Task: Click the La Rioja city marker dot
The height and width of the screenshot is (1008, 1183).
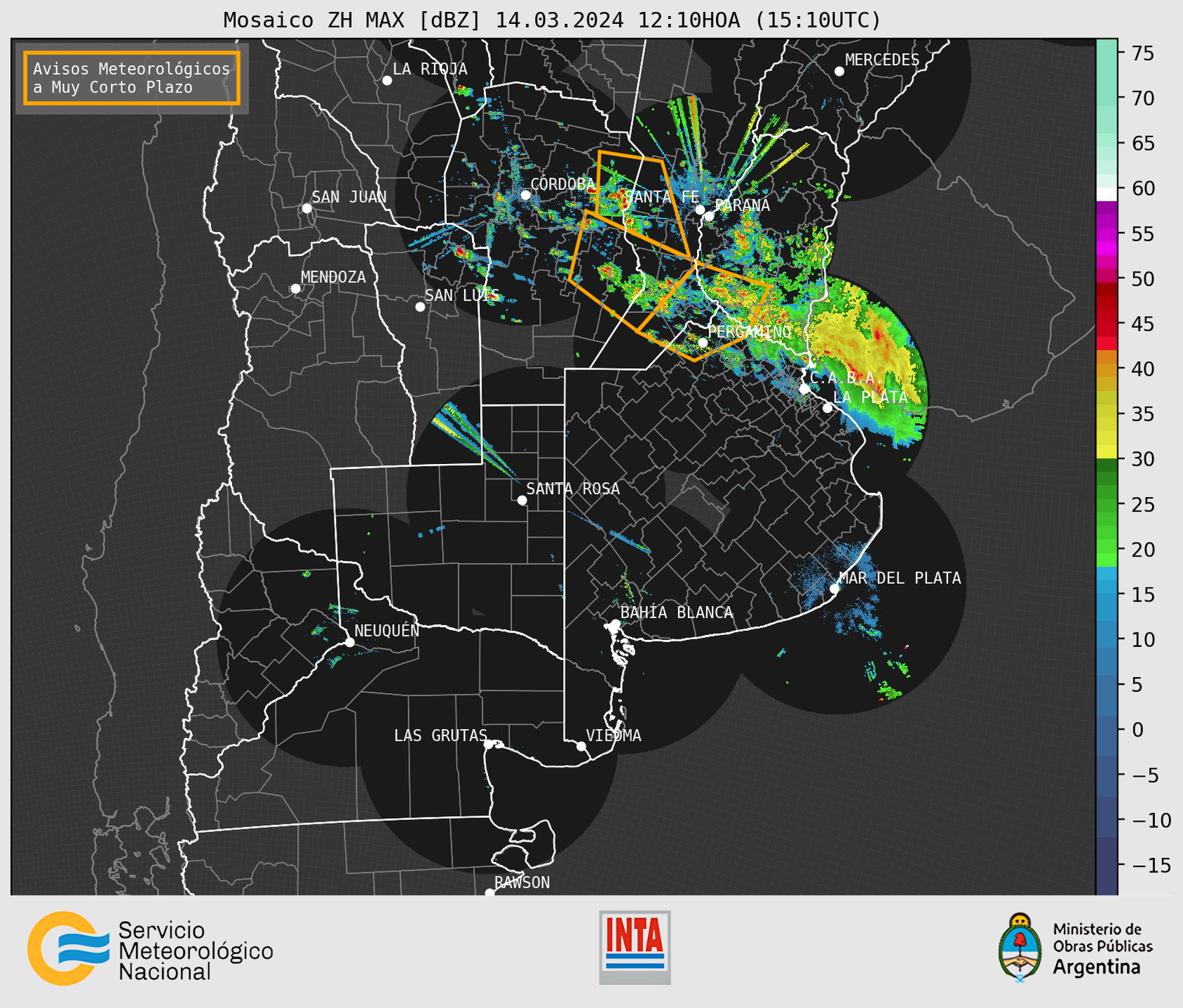Action: pyautogui.click(x=387, y=81)
